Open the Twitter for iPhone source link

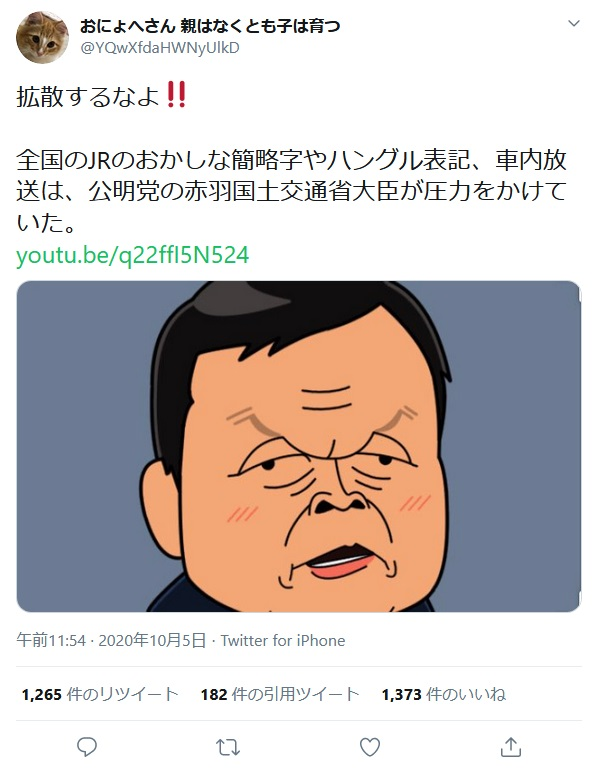(x=283, y=641)
